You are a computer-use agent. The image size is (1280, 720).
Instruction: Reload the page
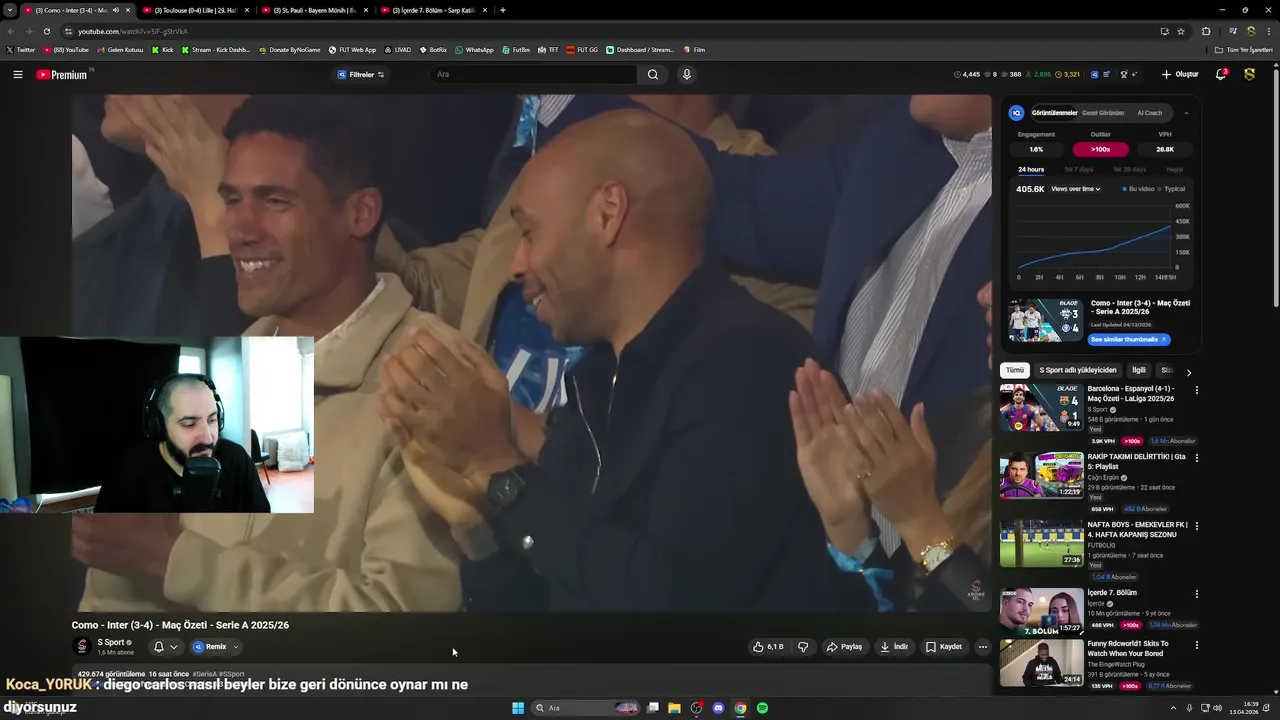click(x=46, y=31)
